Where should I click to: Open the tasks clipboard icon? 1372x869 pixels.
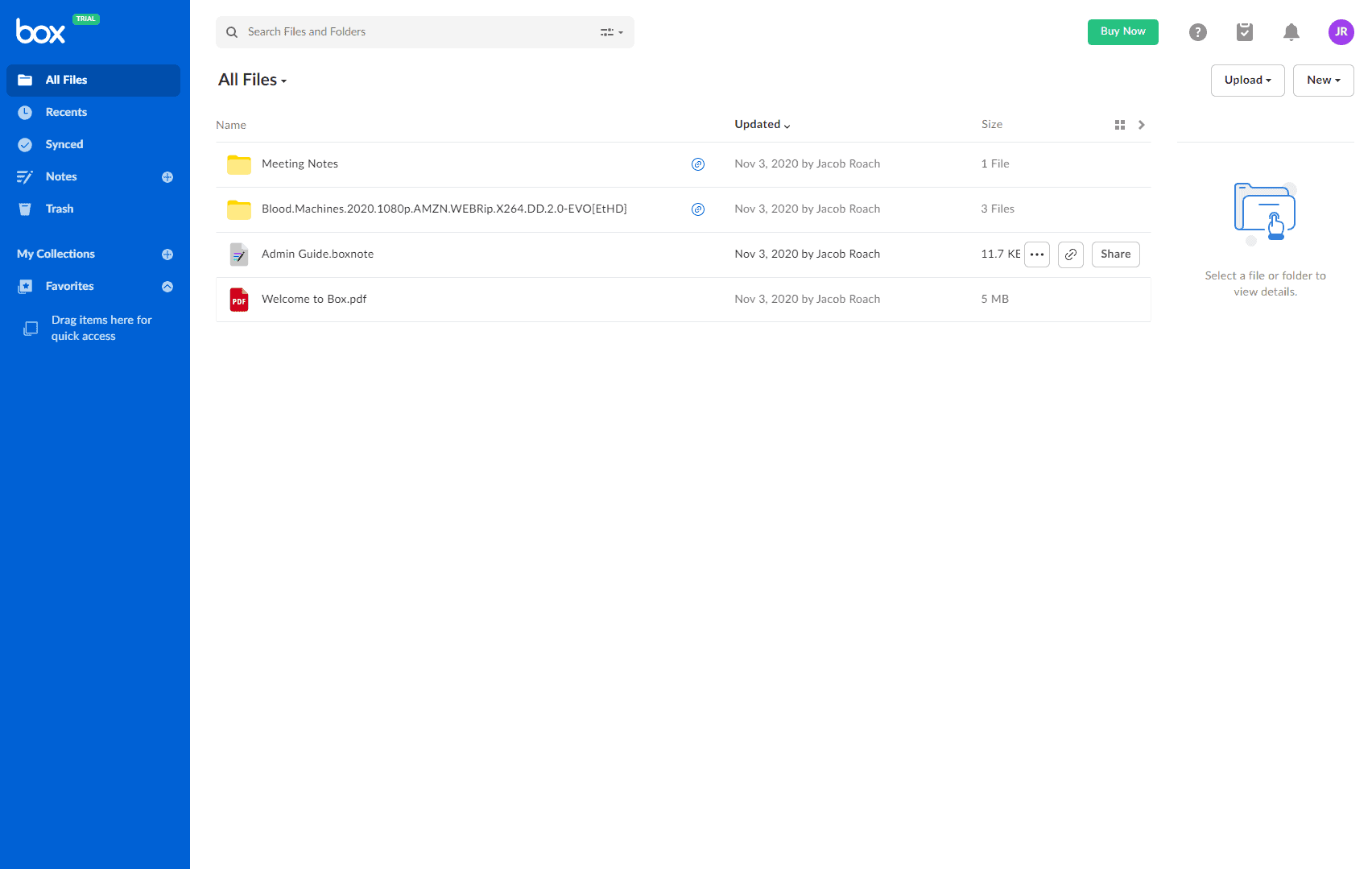click(x=1244, y=32)
